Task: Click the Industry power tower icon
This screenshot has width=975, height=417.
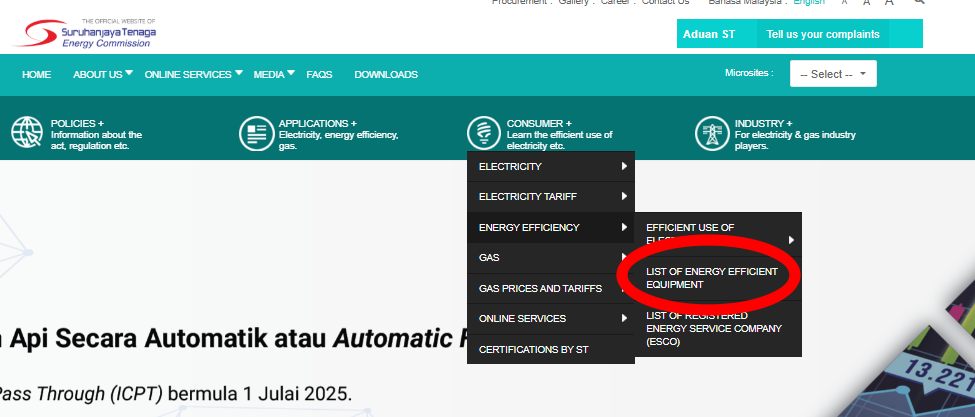Action: click(711, 133)
